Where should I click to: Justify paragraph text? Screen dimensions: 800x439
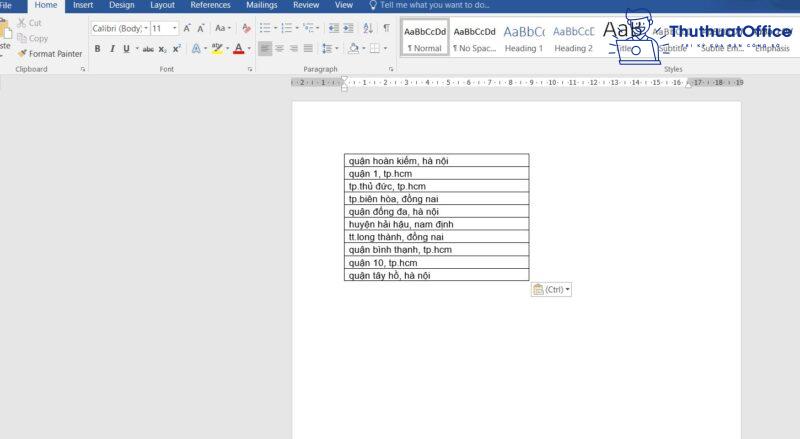click(308, 49)
